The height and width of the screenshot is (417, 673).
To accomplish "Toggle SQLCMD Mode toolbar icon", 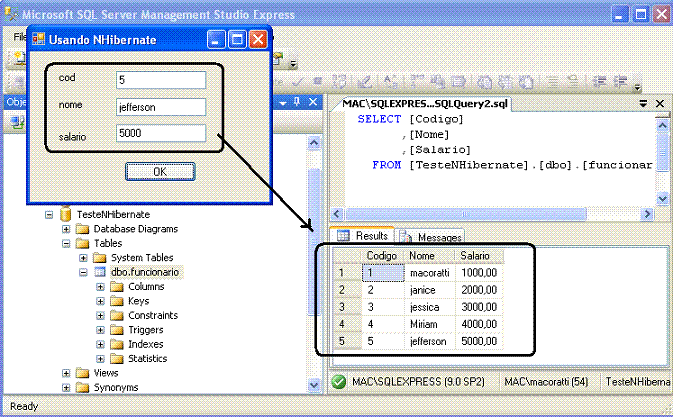I will click(x=458, y=82).
